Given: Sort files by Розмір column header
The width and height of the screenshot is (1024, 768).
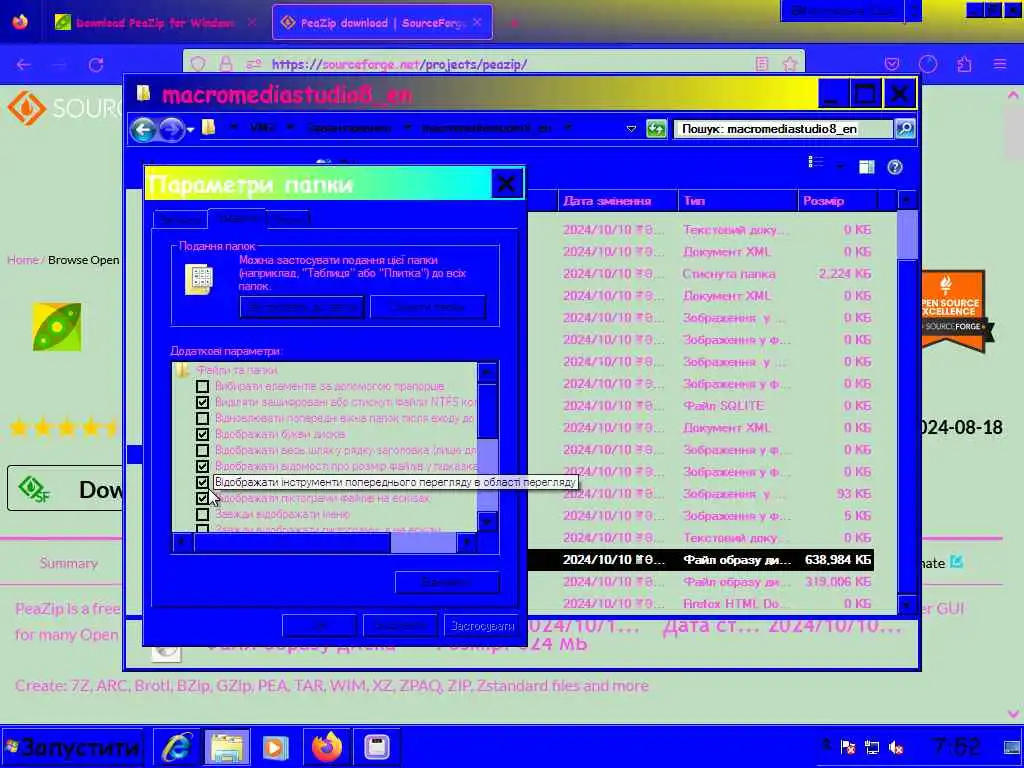Looking at the screenshot, I should (x=838, y=200).
